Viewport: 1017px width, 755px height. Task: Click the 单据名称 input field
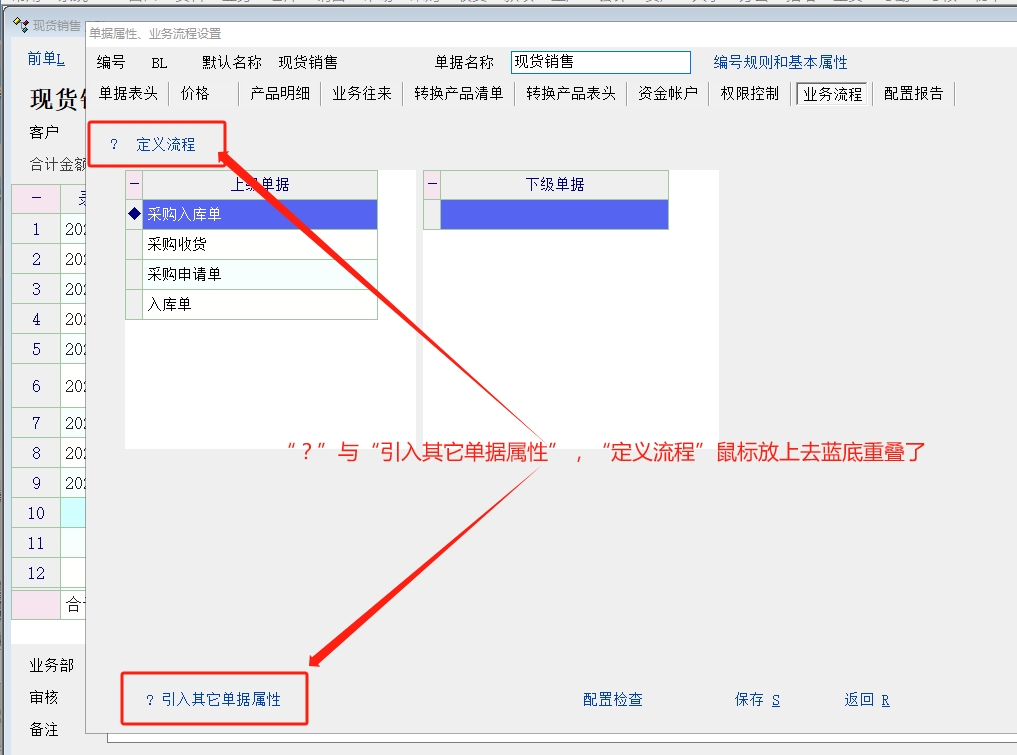coord(600,62)
